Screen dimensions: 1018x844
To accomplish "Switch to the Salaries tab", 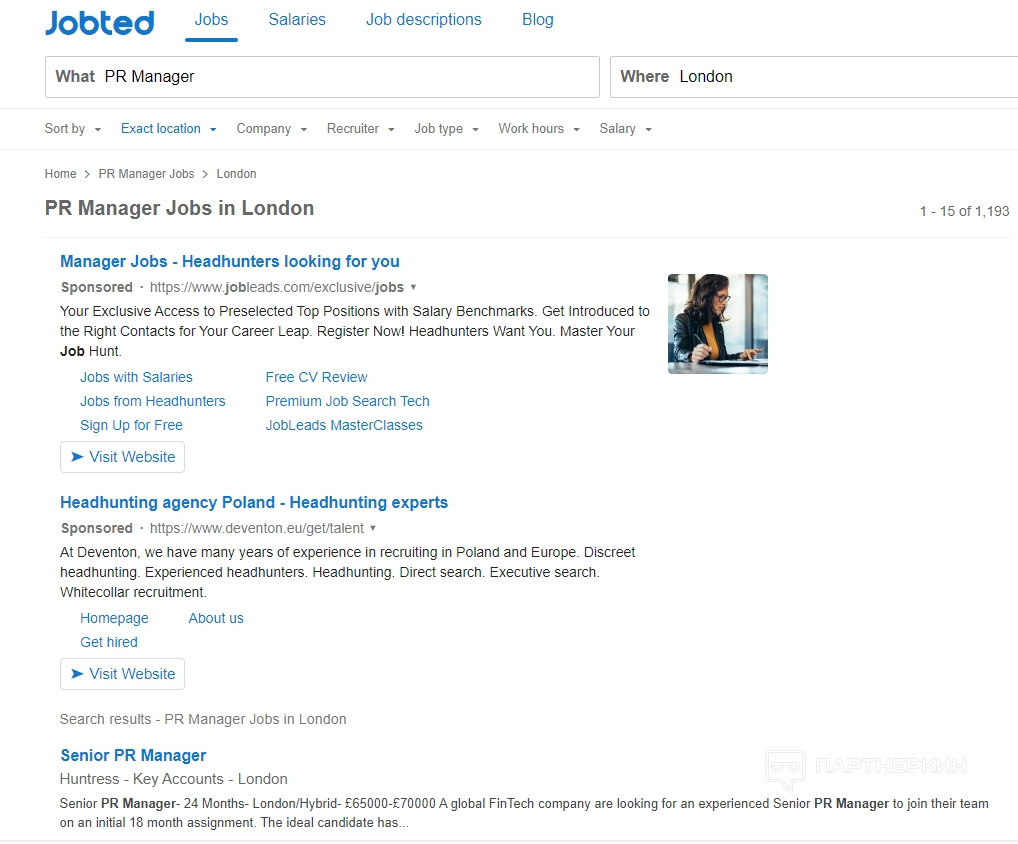I will pyautogui.click(x=297, y=20).
